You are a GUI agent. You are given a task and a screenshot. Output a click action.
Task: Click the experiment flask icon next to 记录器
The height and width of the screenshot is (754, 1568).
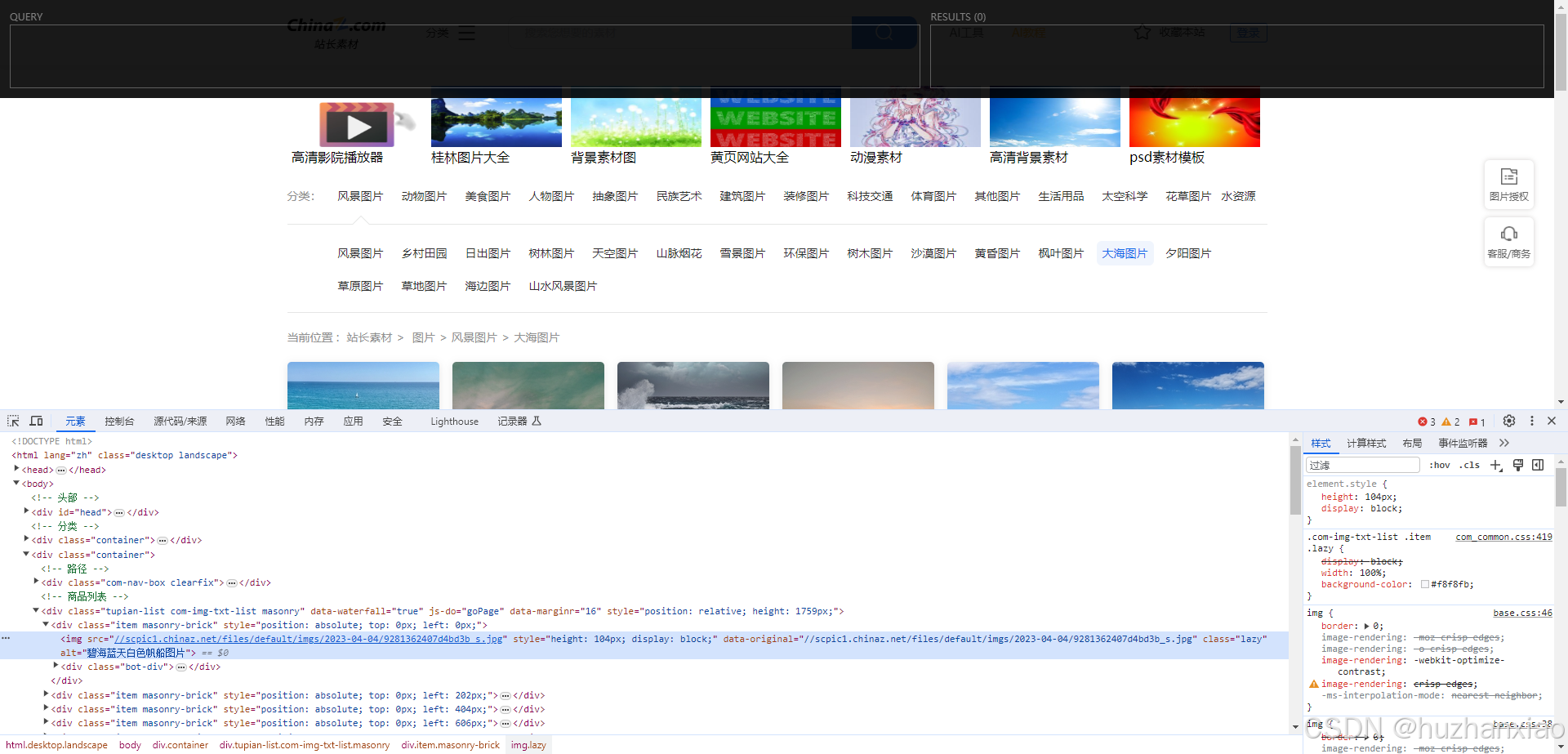(537, 421)
